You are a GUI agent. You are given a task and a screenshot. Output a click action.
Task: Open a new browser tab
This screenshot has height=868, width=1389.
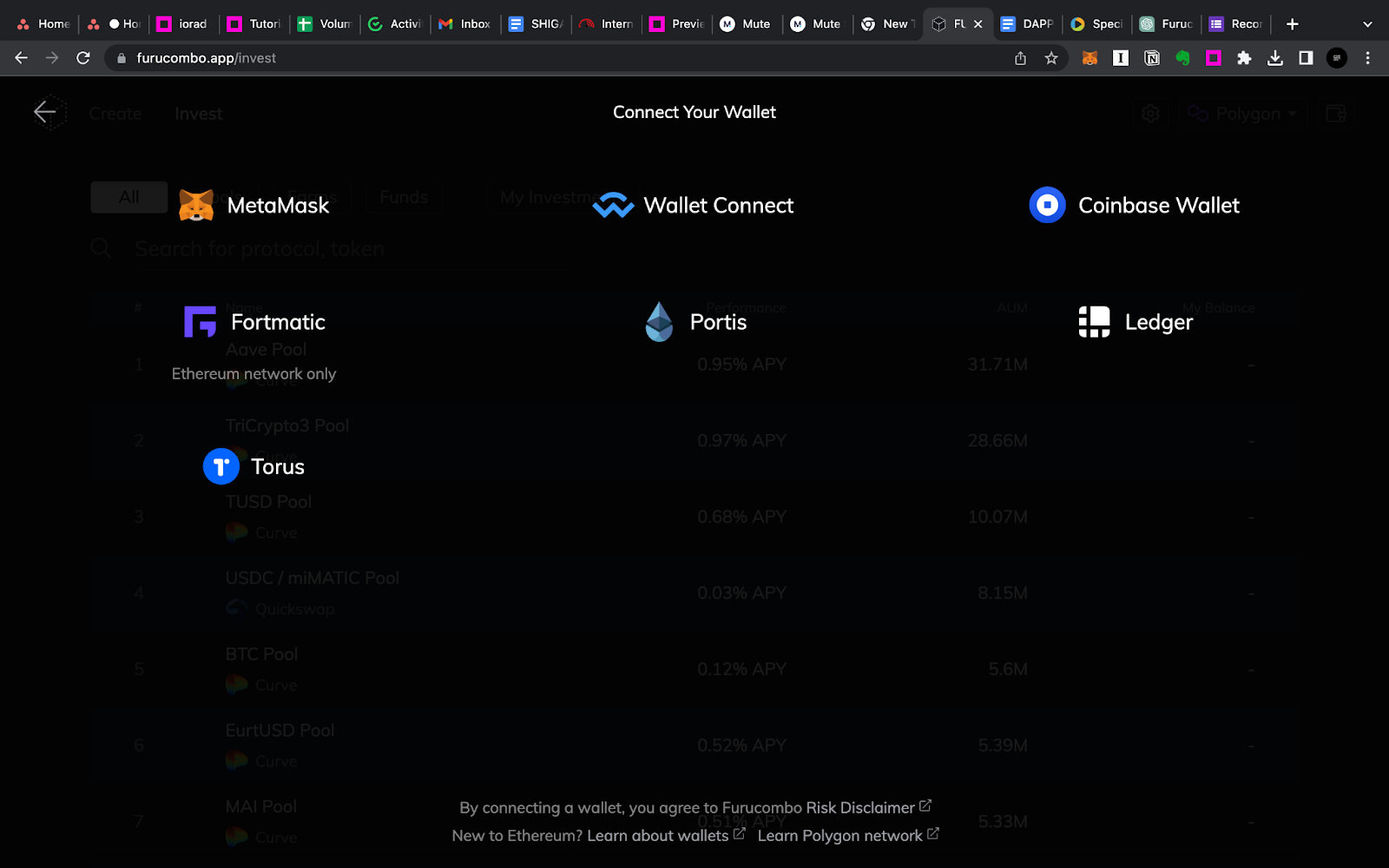click(x=1292, y=24)
